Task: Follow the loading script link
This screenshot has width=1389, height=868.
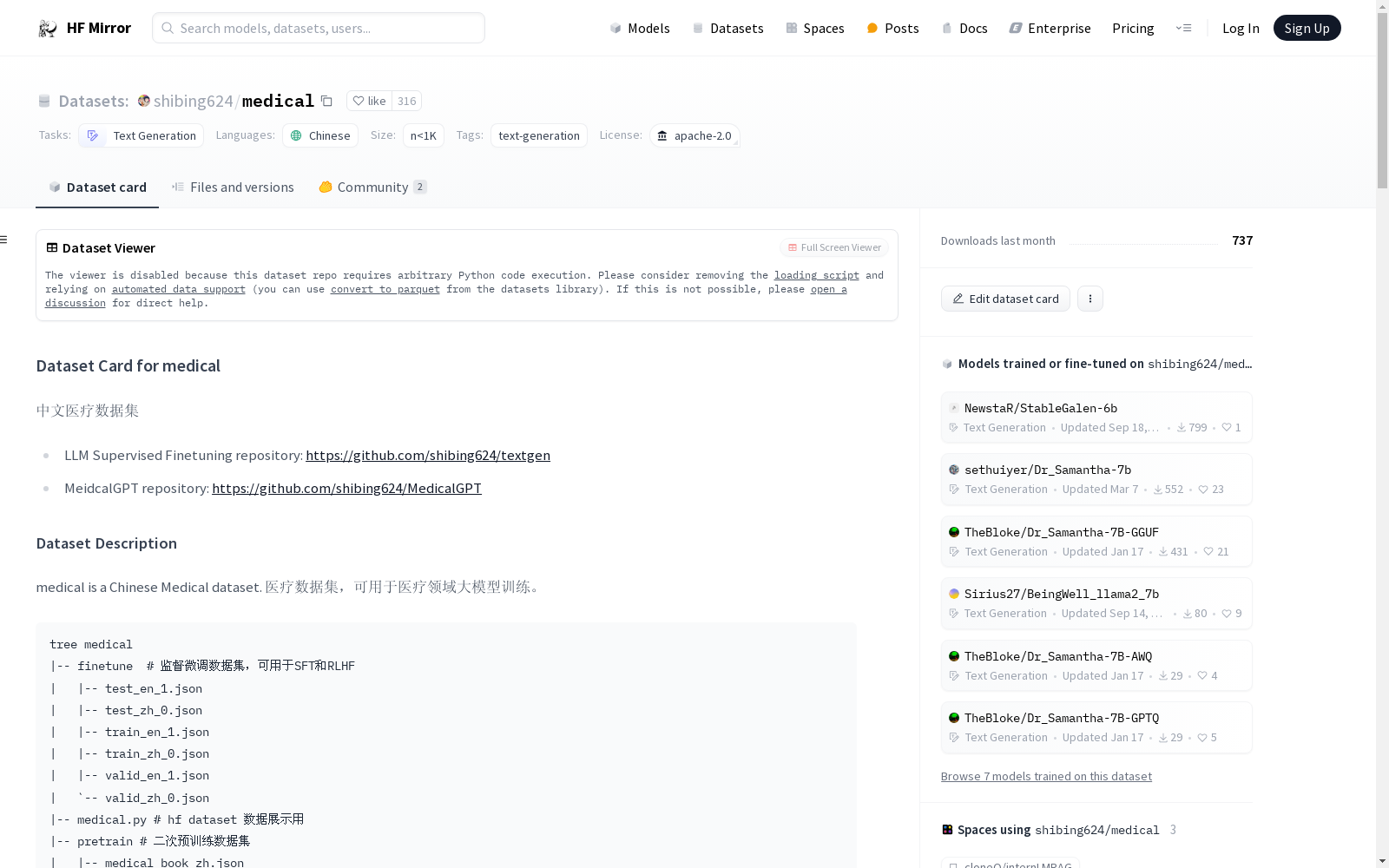Action: (x=817, y=275)
